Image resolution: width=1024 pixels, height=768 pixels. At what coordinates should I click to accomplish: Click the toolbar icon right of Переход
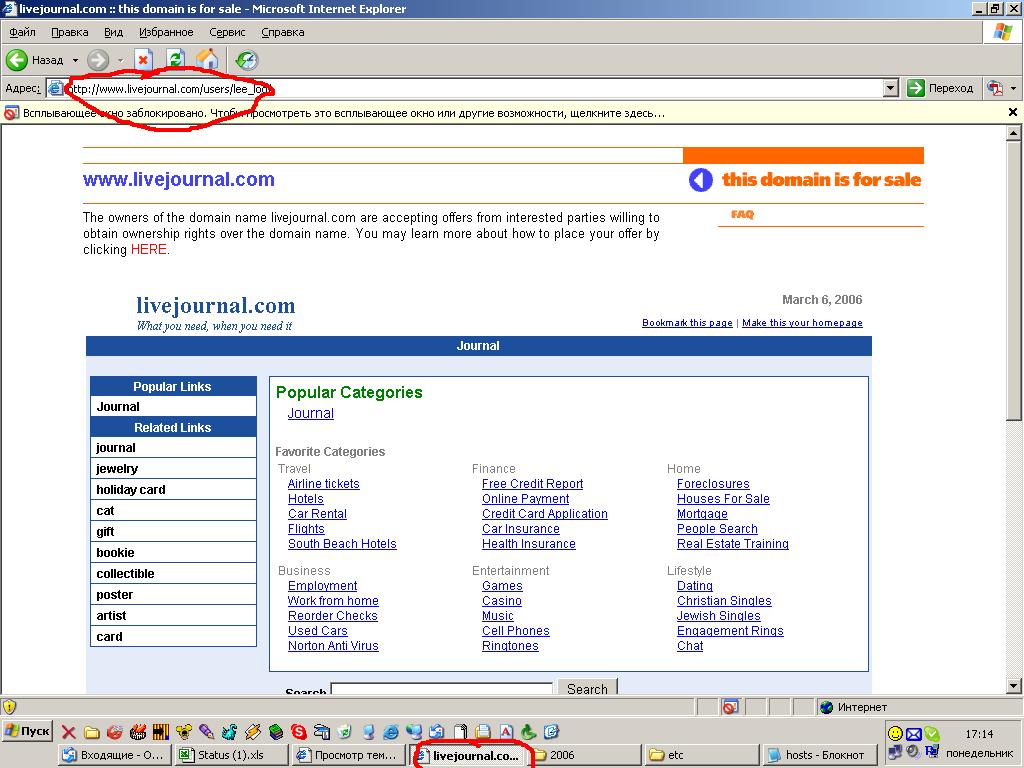tap(995, 88)
